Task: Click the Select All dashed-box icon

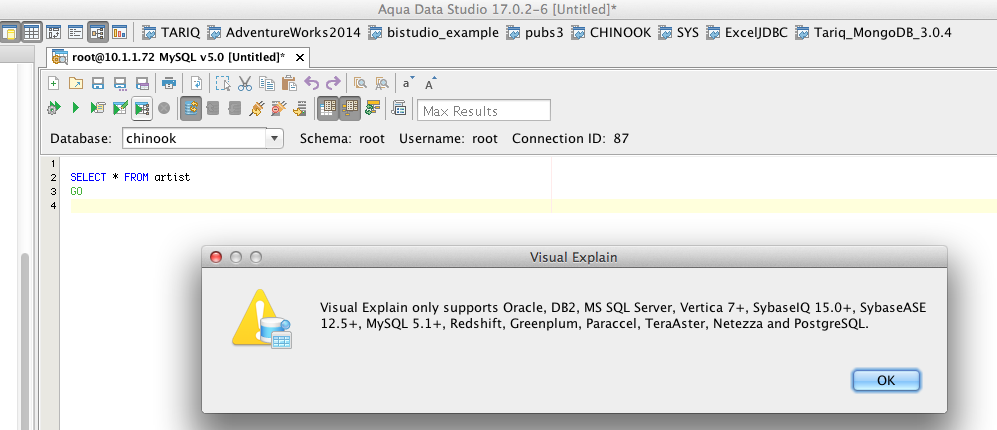Action: [222, 83]
